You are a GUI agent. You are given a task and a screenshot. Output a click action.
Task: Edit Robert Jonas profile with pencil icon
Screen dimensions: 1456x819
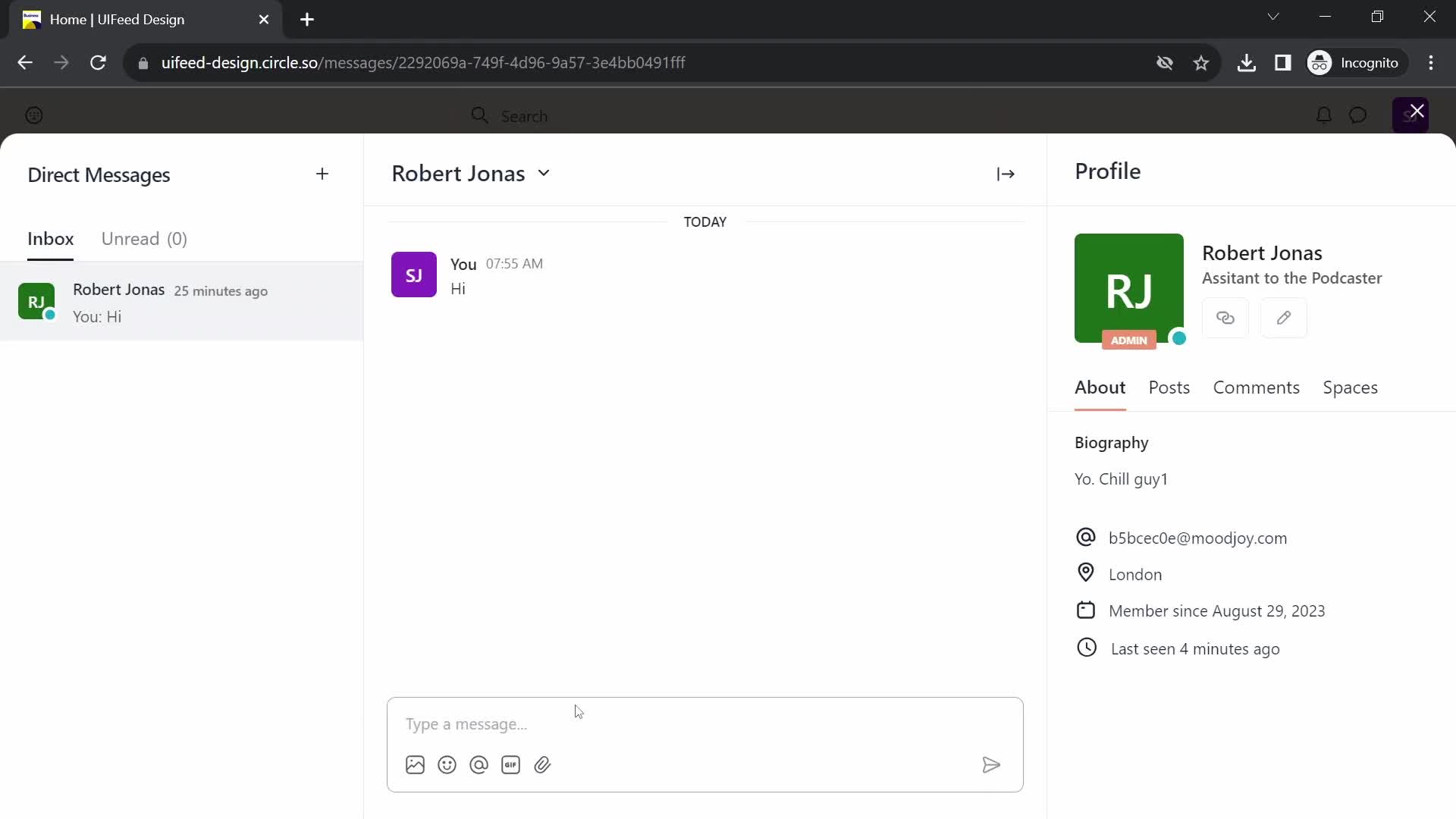pos(1284,318)
